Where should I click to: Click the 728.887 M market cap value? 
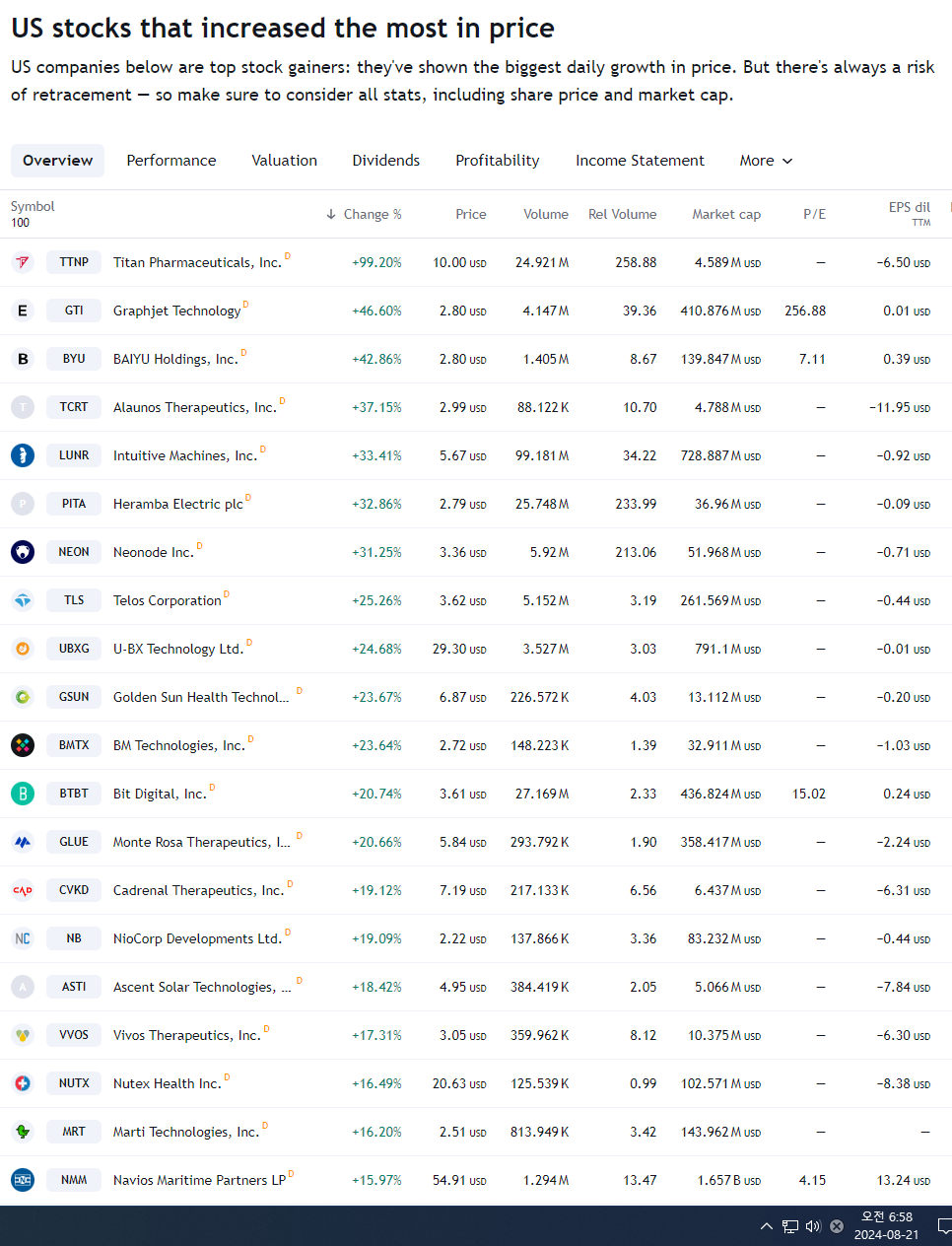[720, 455]
